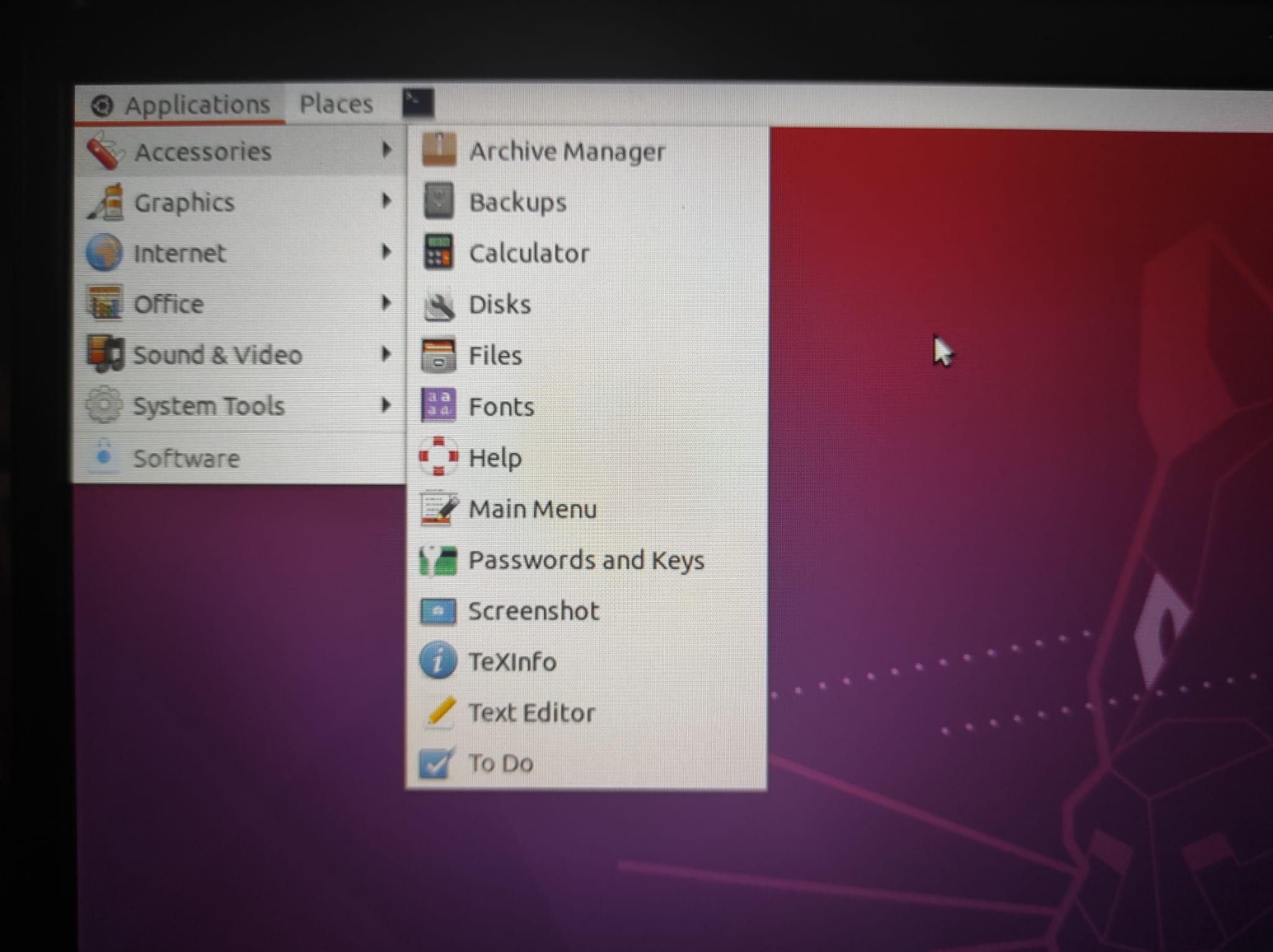Screen dimensions: 1273x952
Task: Click the Calculator icon
Action: 438,252
